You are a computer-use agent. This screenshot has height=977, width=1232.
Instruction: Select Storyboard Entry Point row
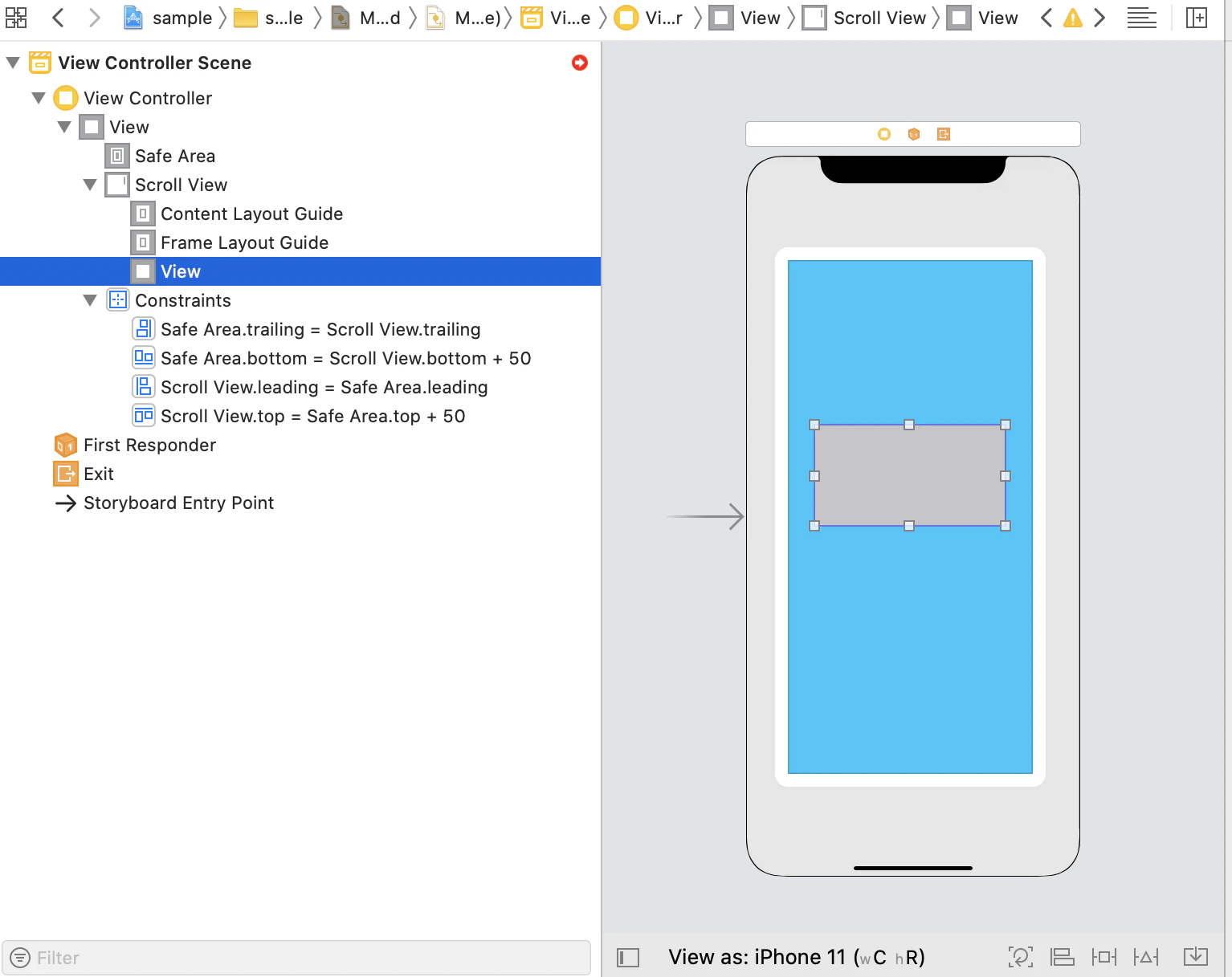pyautogui.click(x=300, y=503)
